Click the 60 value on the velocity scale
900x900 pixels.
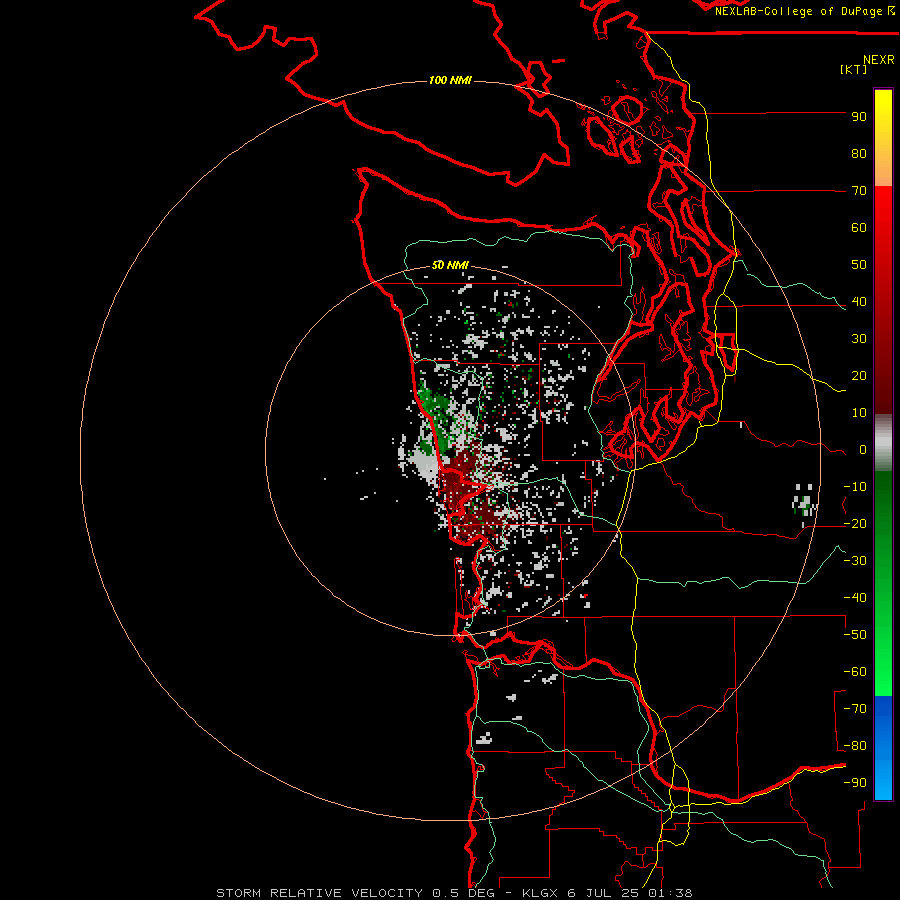[x=859, y=228]
